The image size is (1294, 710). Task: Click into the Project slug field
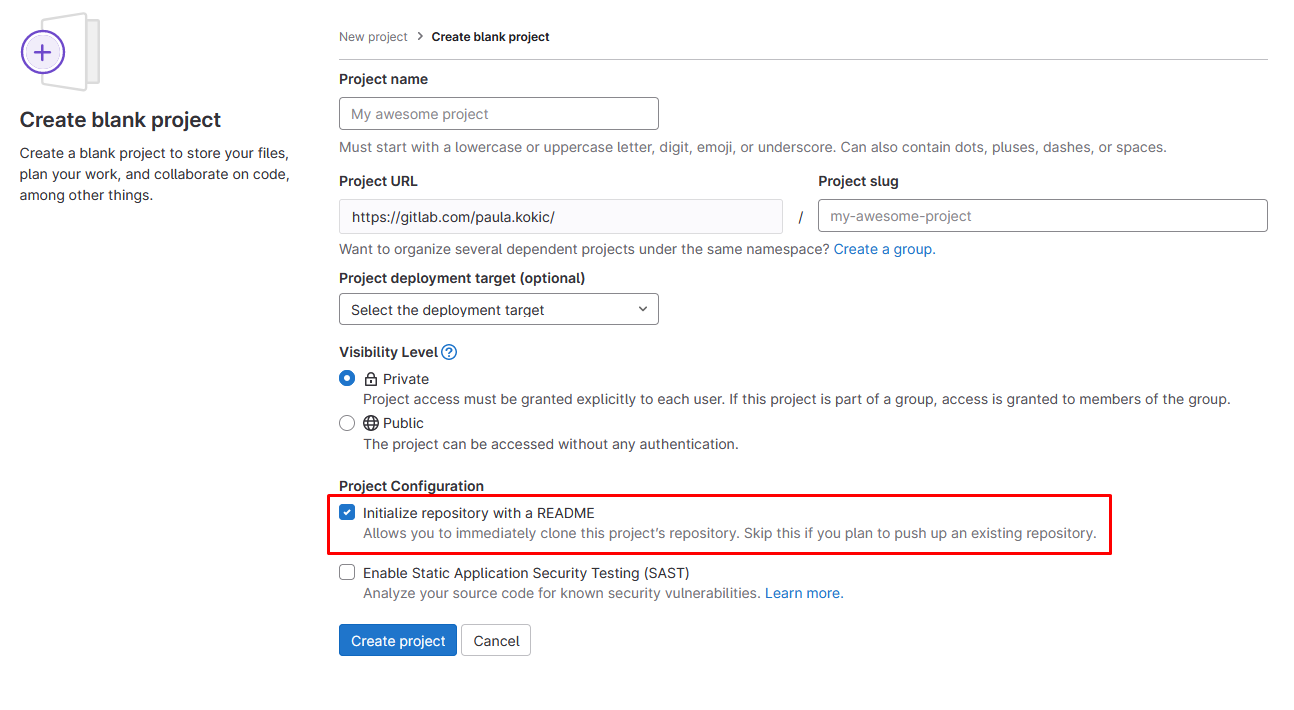pyautogui.click(x=1042, y=216)
